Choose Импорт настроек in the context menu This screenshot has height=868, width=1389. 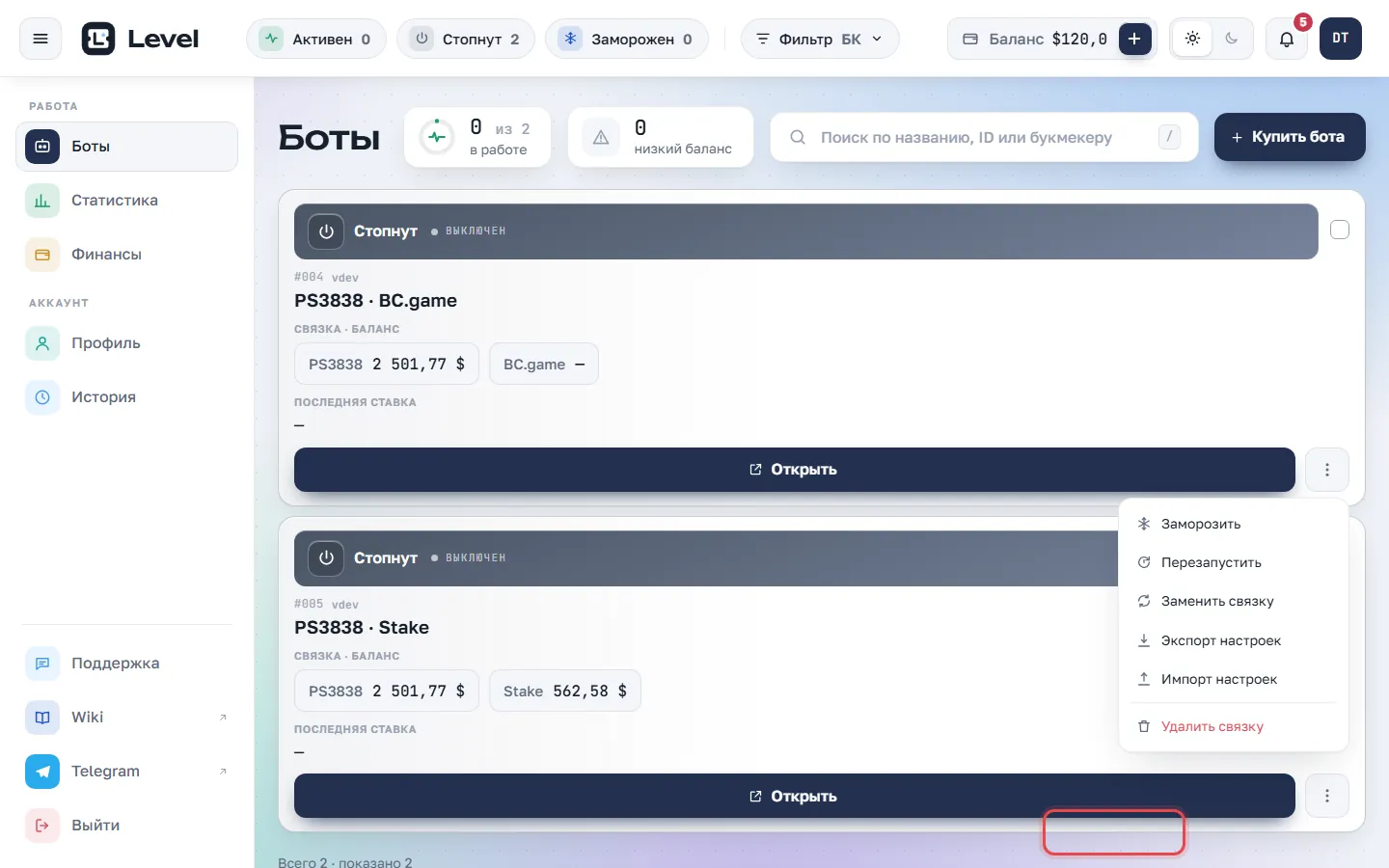click(1233, 679)
